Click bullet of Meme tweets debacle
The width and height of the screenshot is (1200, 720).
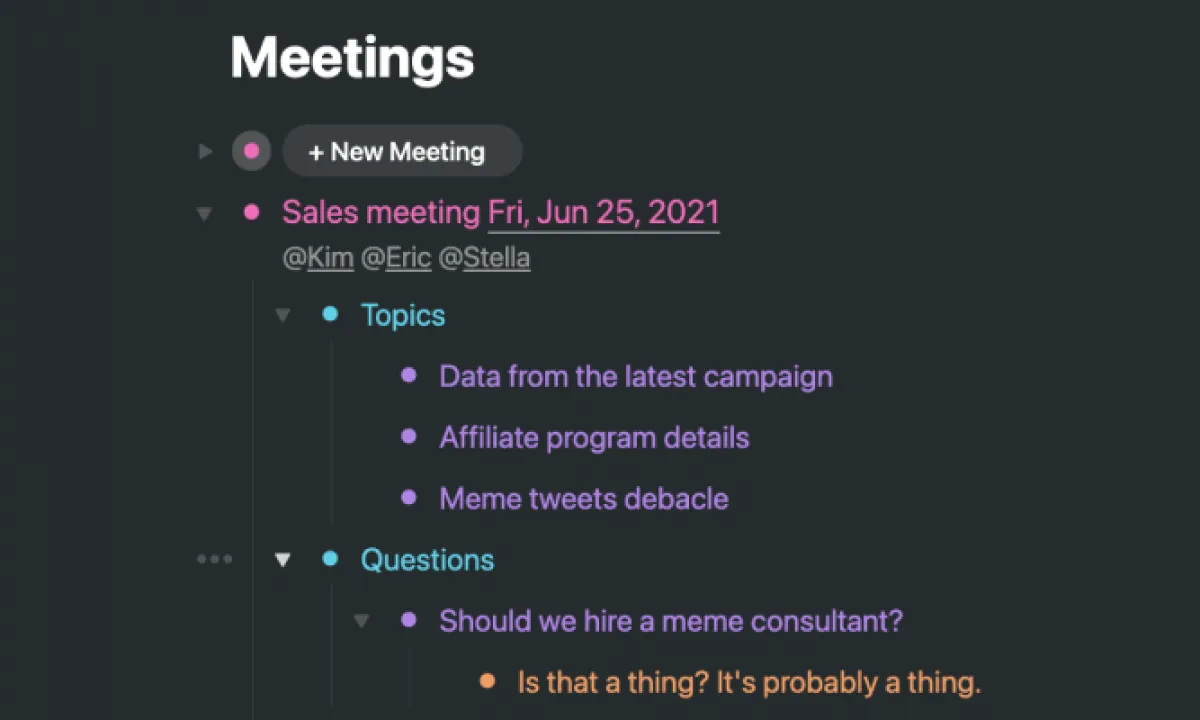click(x=408, y=497)
